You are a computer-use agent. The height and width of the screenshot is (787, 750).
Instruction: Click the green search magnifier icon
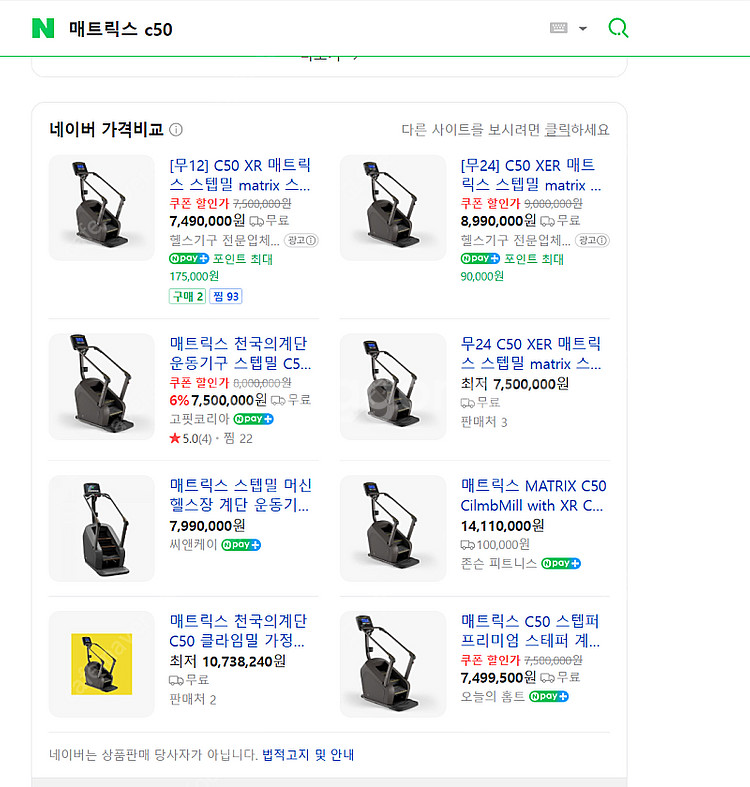pos(618,28)
